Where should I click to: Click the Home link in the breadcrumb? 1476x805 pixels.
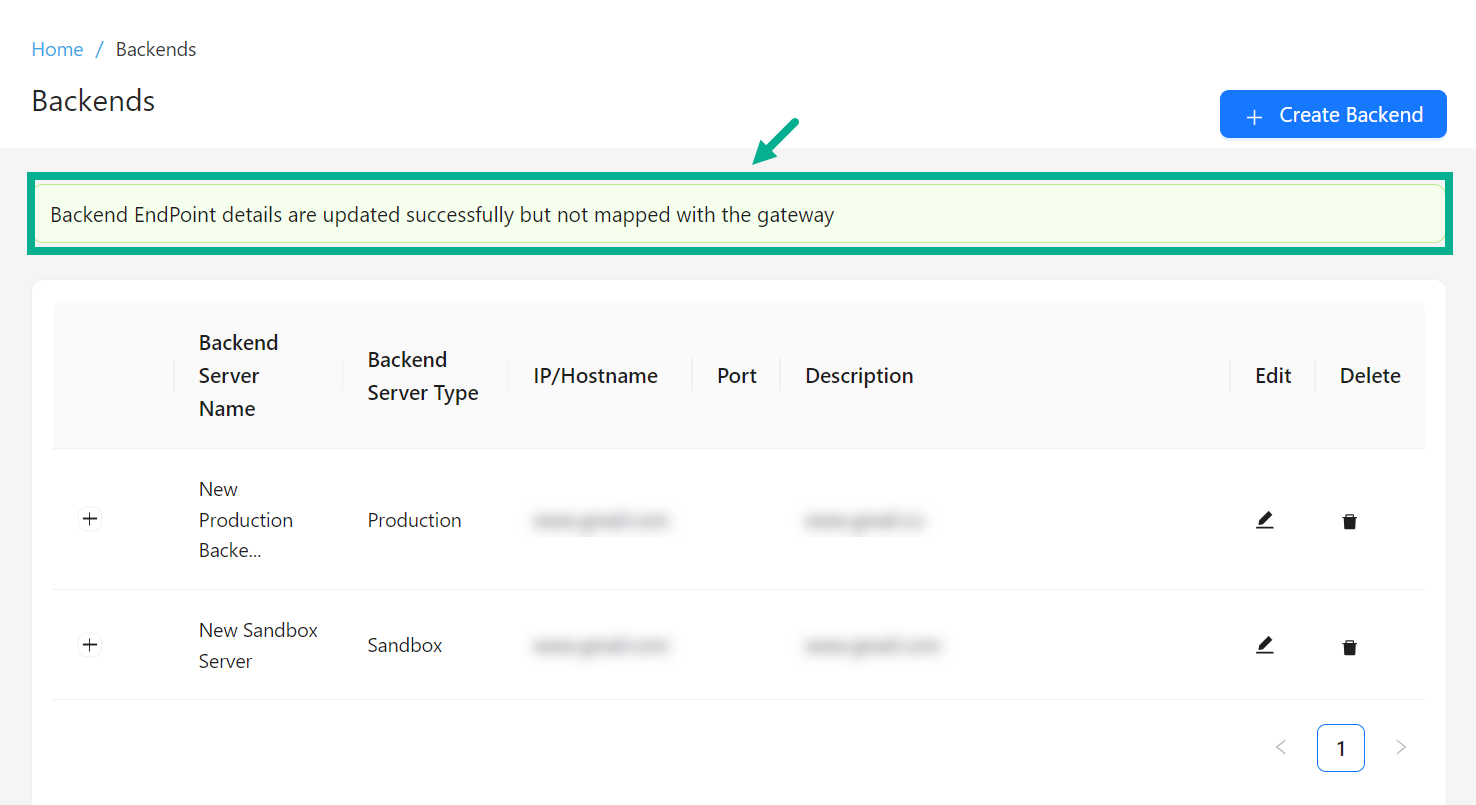(57, 49)
